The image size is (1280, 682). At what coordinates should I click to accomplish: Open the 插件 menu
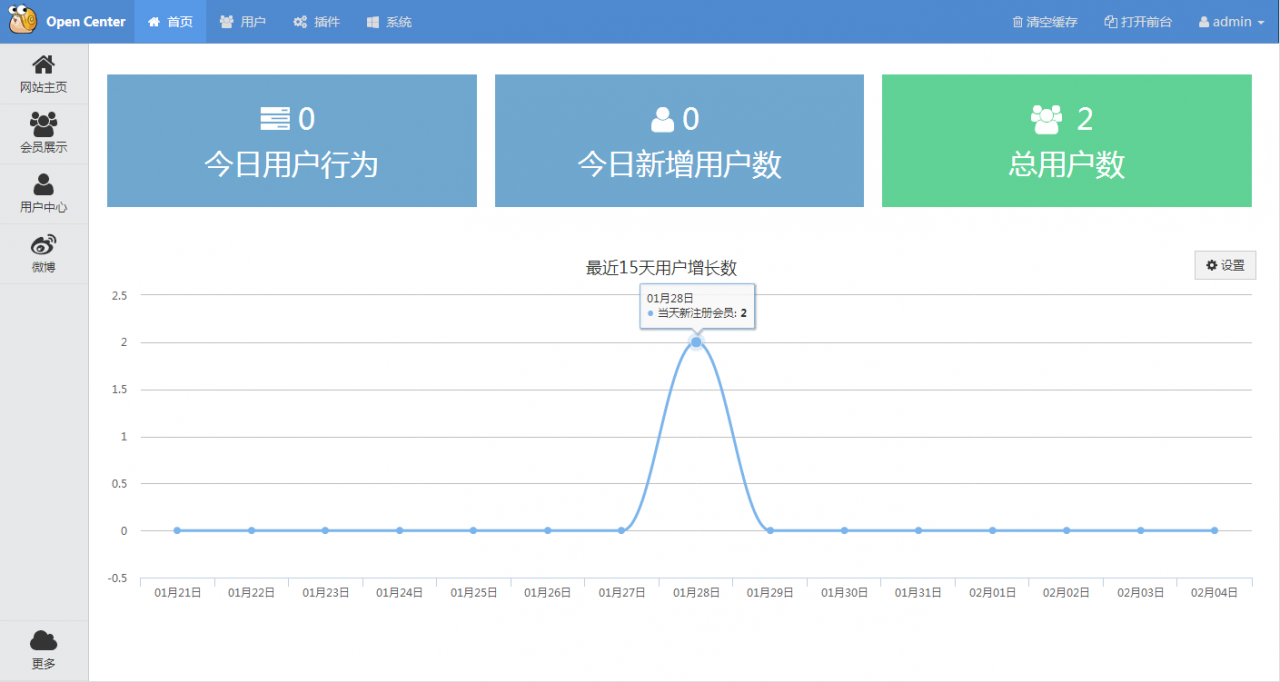coord(316,21)
